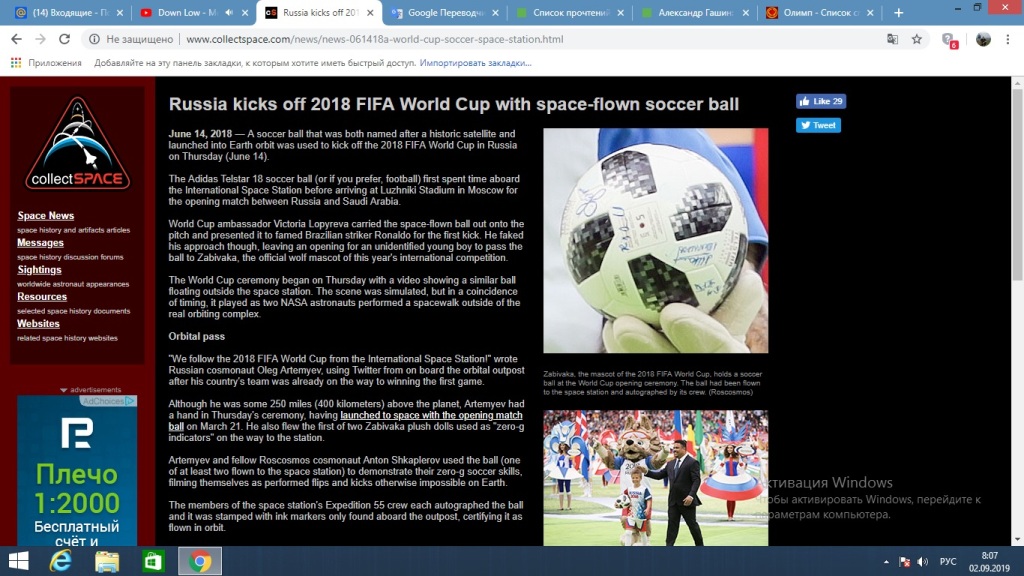Open the Websites link
The image size is (1024, 576).
pyautogui.click(x=39, y=323)
